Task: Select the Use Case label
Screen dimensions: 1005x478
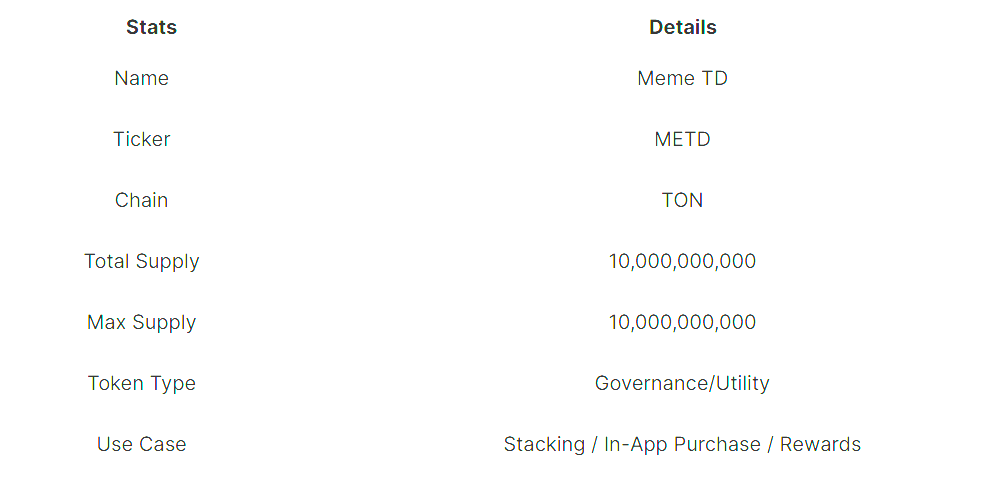Action: 142,444
